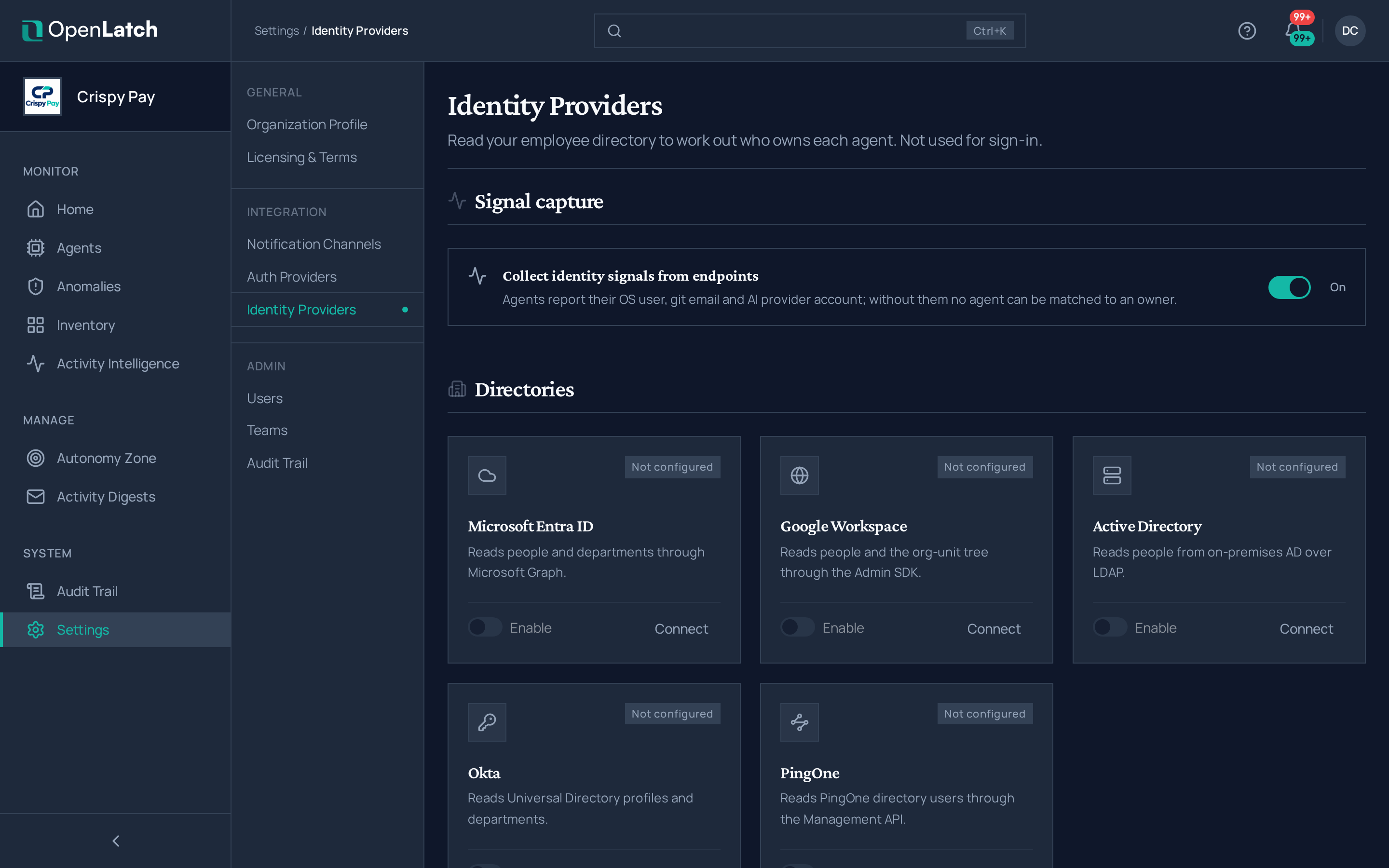The height and width of the screenshot is (868, 1389).
Task: Click the Google Workspace globe icon
Action: pyautogui.click(x=799, y=475)
